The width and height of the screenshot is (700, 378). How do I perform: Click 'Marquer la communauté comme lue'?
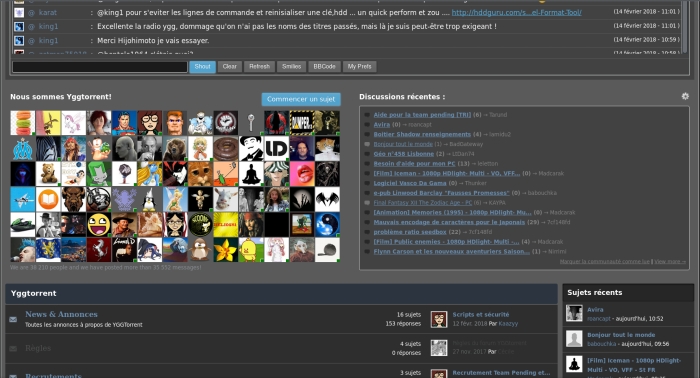tap(604, 262)
